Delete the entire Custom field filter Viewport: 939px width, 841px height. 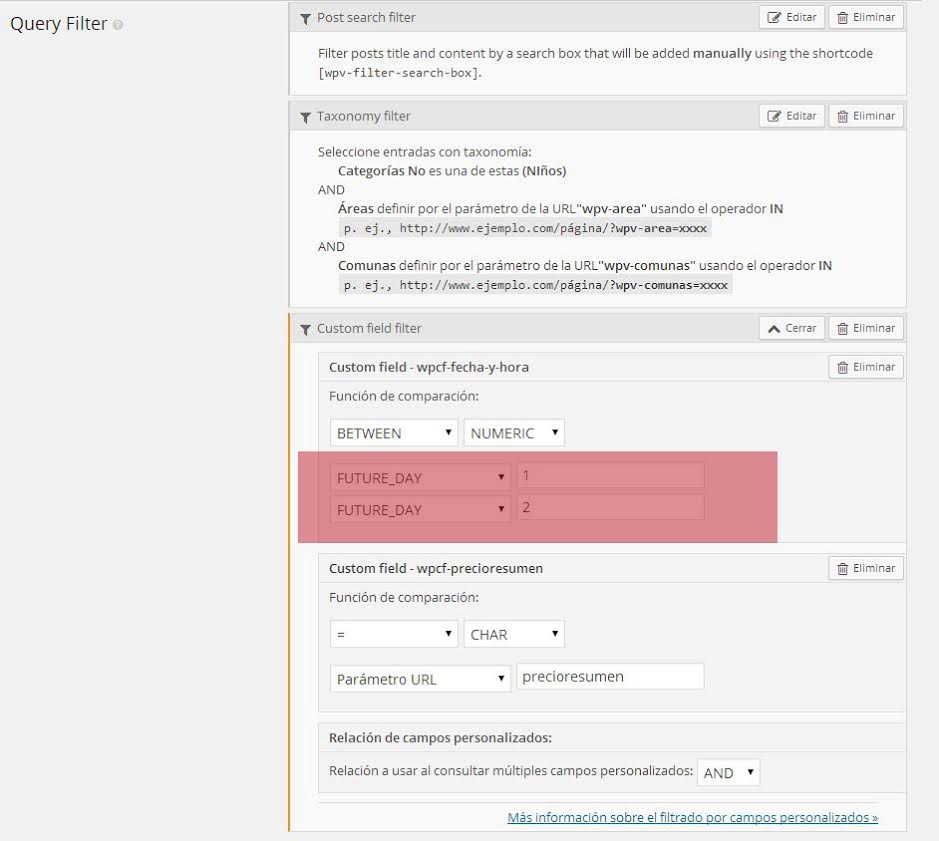tap(866, 328)
